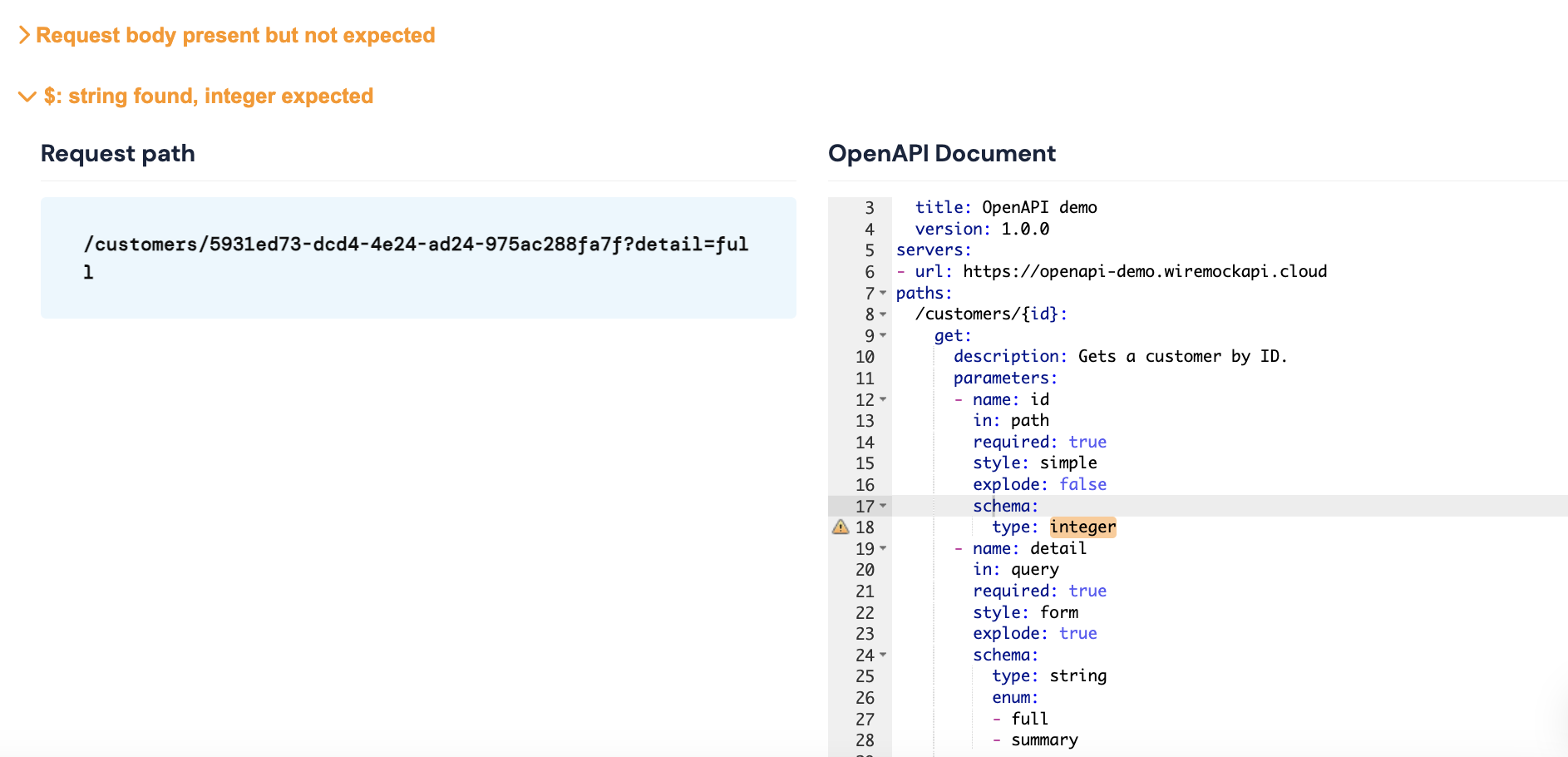Click the highlighted 'integer' type value

coord(1082,527)
